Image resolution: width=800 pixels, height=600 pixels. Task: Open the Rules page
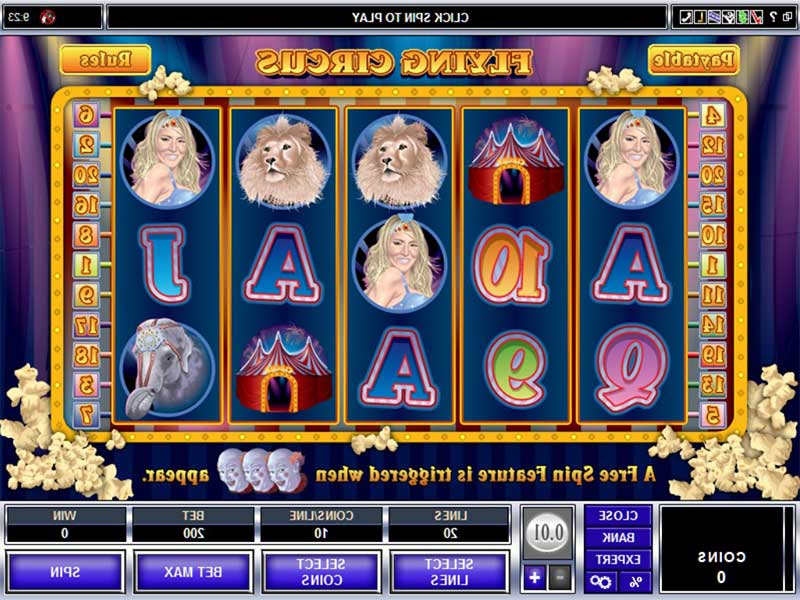[x=106, y=60]
